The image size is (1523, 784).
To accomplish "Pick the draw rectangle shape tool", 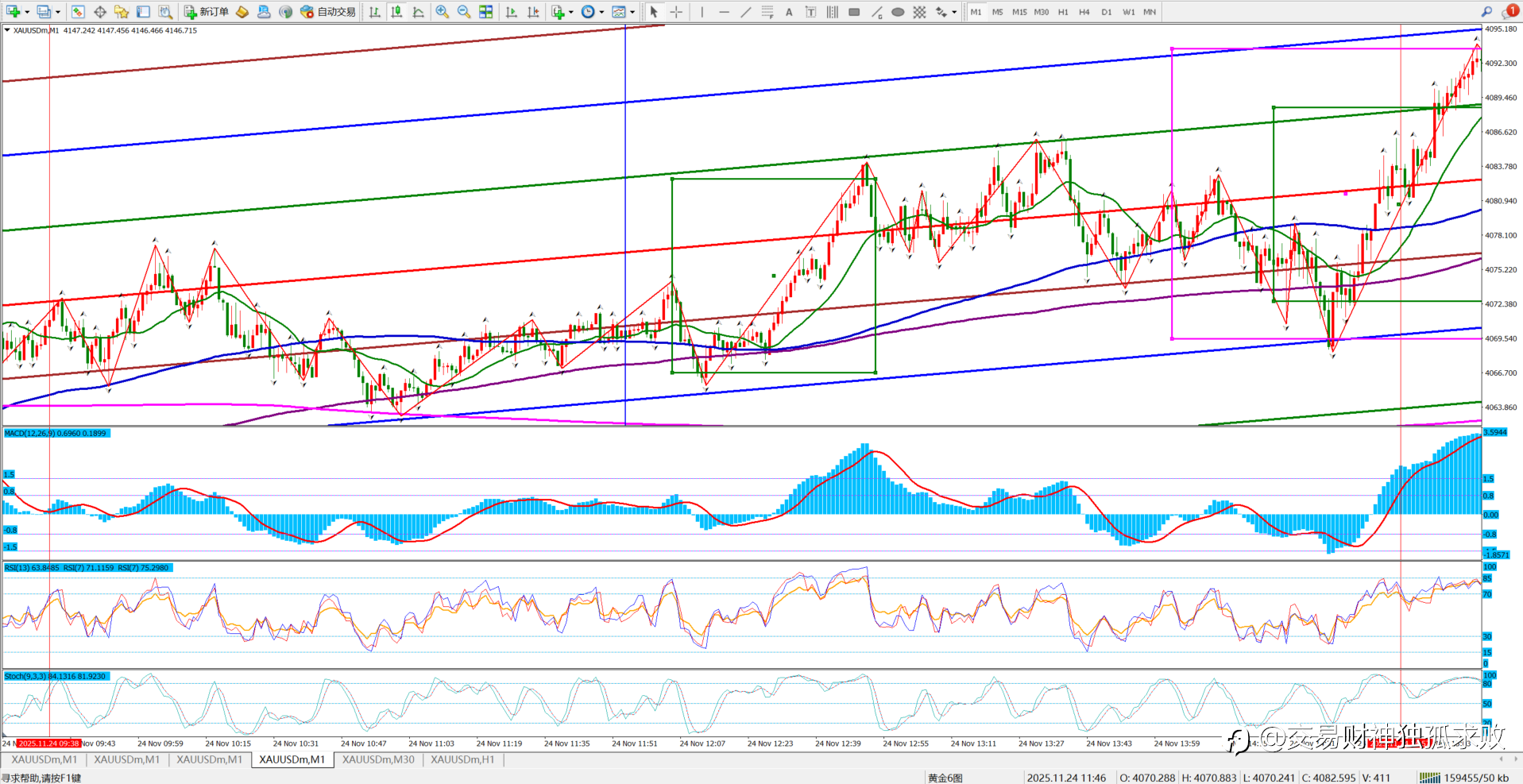I will point(854,12).
